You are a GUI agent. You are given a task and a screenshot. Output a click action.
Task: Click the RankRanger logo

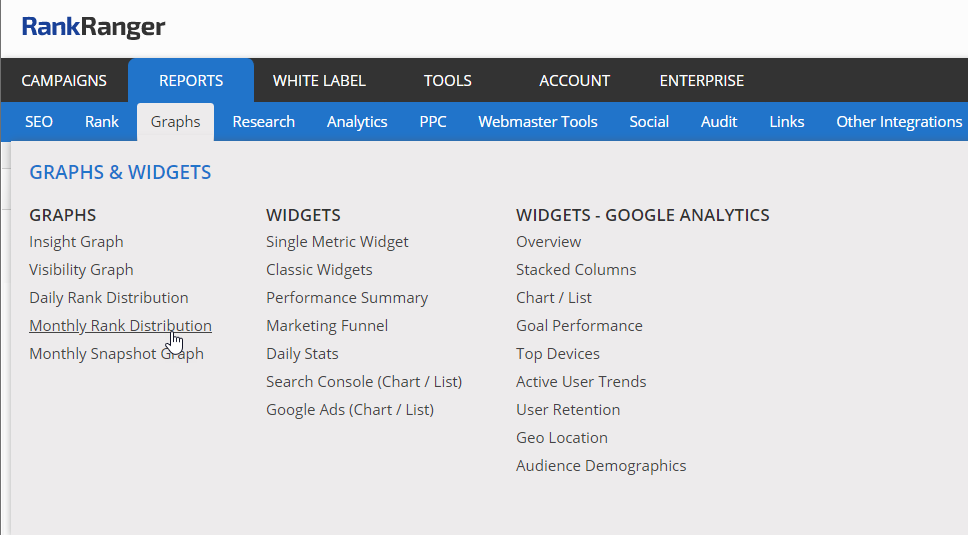[93, 27]
